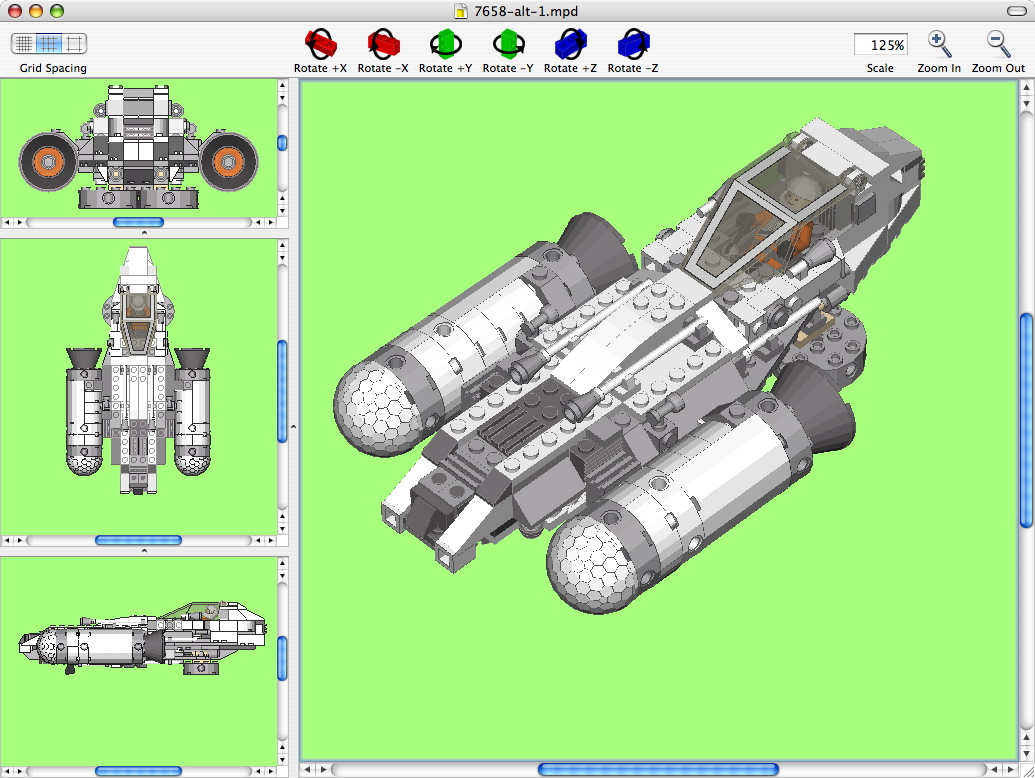Click the Rotate -X toolbar icon

(383, 44)
